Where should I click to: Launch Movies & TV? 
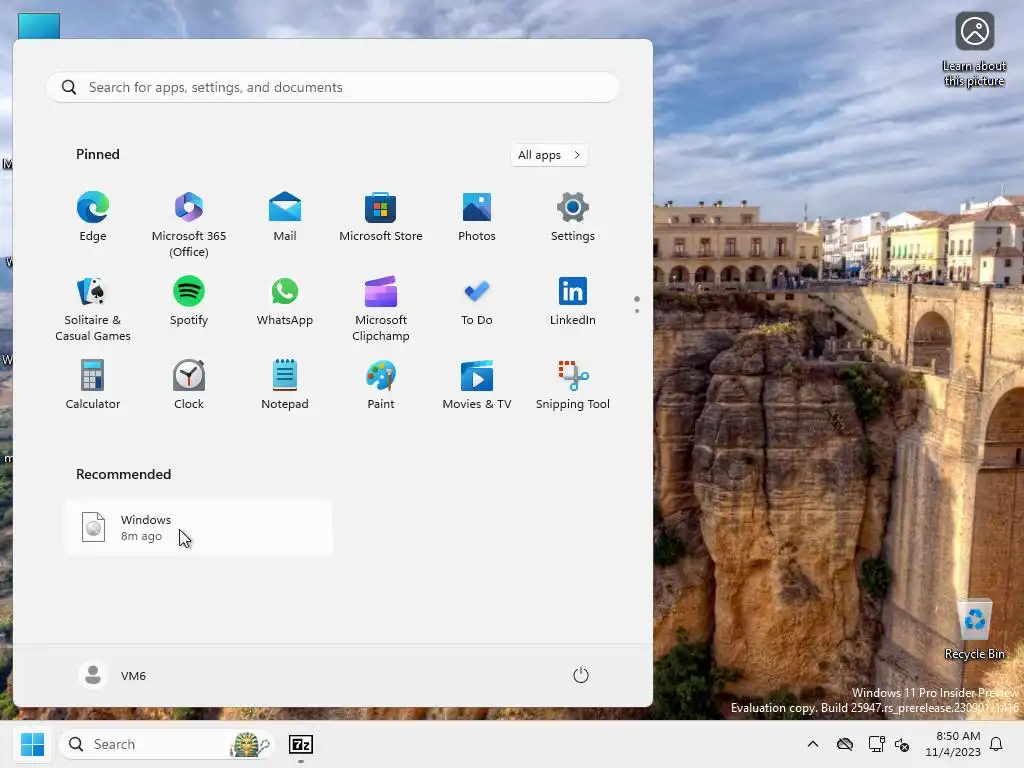(x=477, y=385)
